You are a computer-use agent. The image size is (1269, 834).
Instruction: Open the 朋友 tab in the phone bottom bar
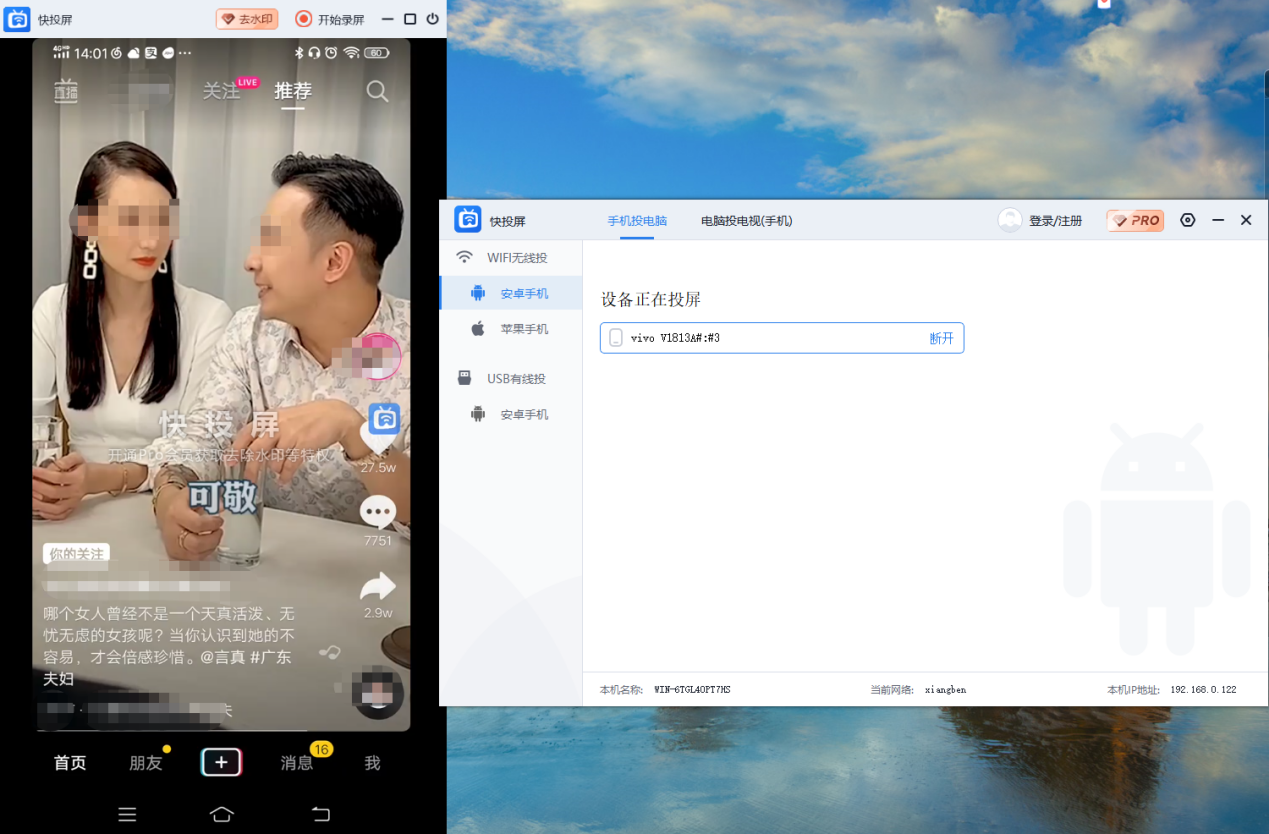point(145,763)
